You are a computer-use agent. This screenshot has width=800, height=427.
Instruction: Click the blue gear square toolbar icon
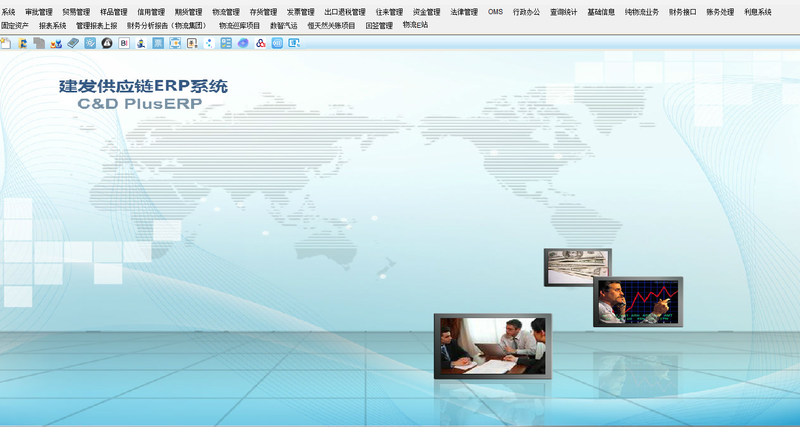[x=90, y=43]
